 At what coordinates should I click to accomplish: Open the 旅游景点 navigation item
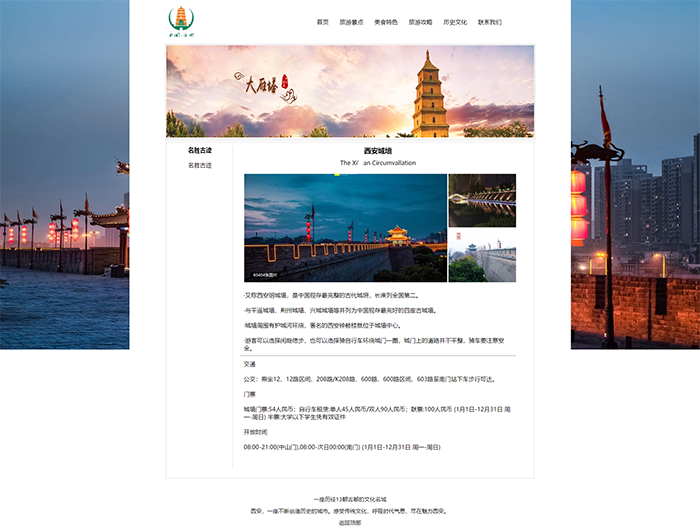351,22
